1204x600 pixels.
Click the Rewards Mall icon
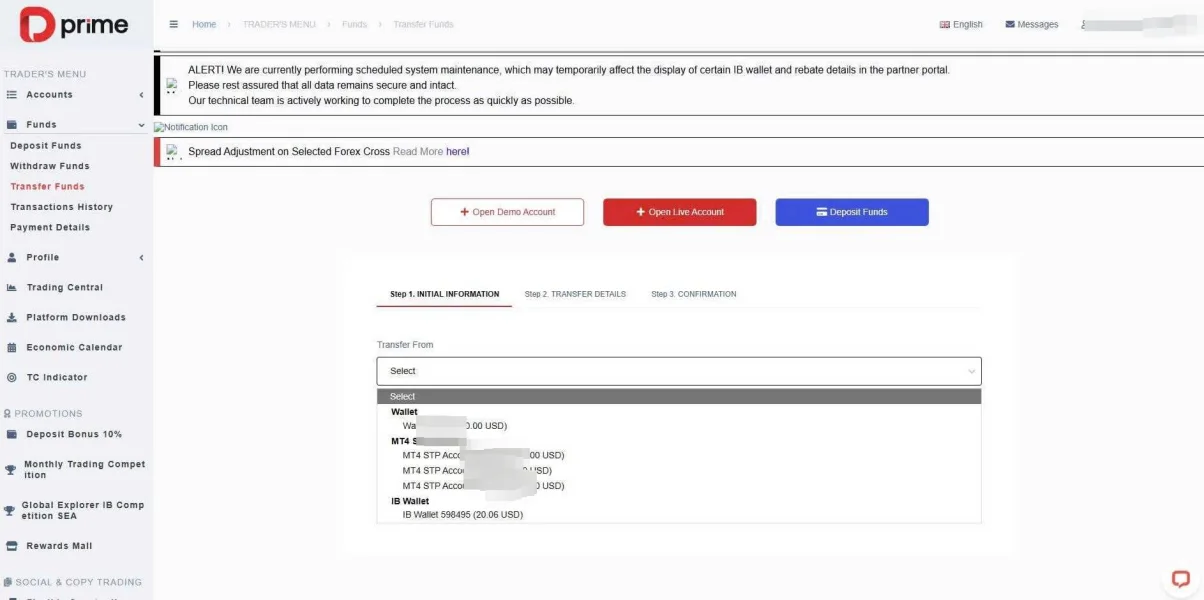click(x=12, y=546)
